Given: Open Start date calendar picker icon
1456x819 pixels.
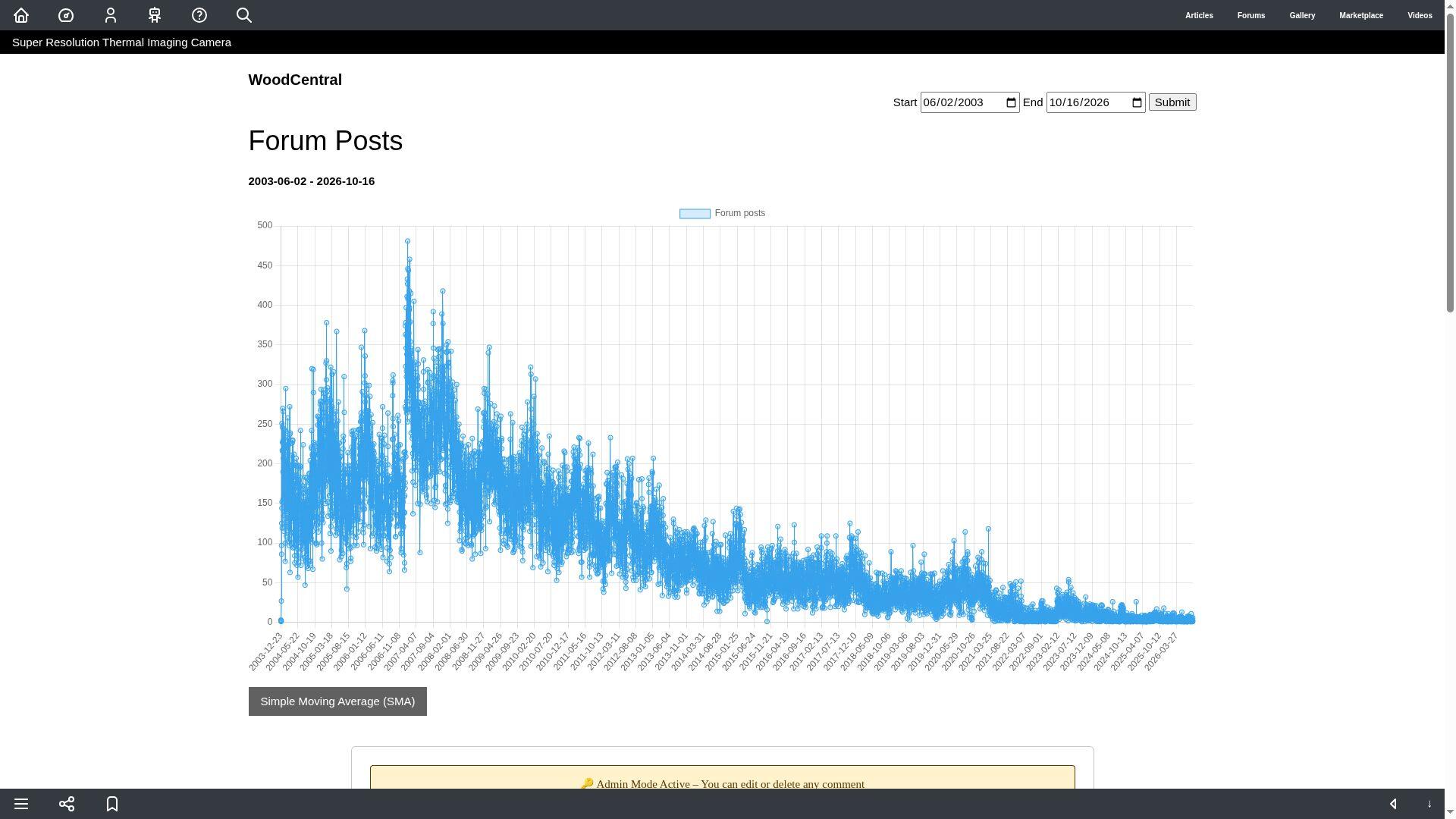Looking at the screenshot, I should tap(1011, 102).
